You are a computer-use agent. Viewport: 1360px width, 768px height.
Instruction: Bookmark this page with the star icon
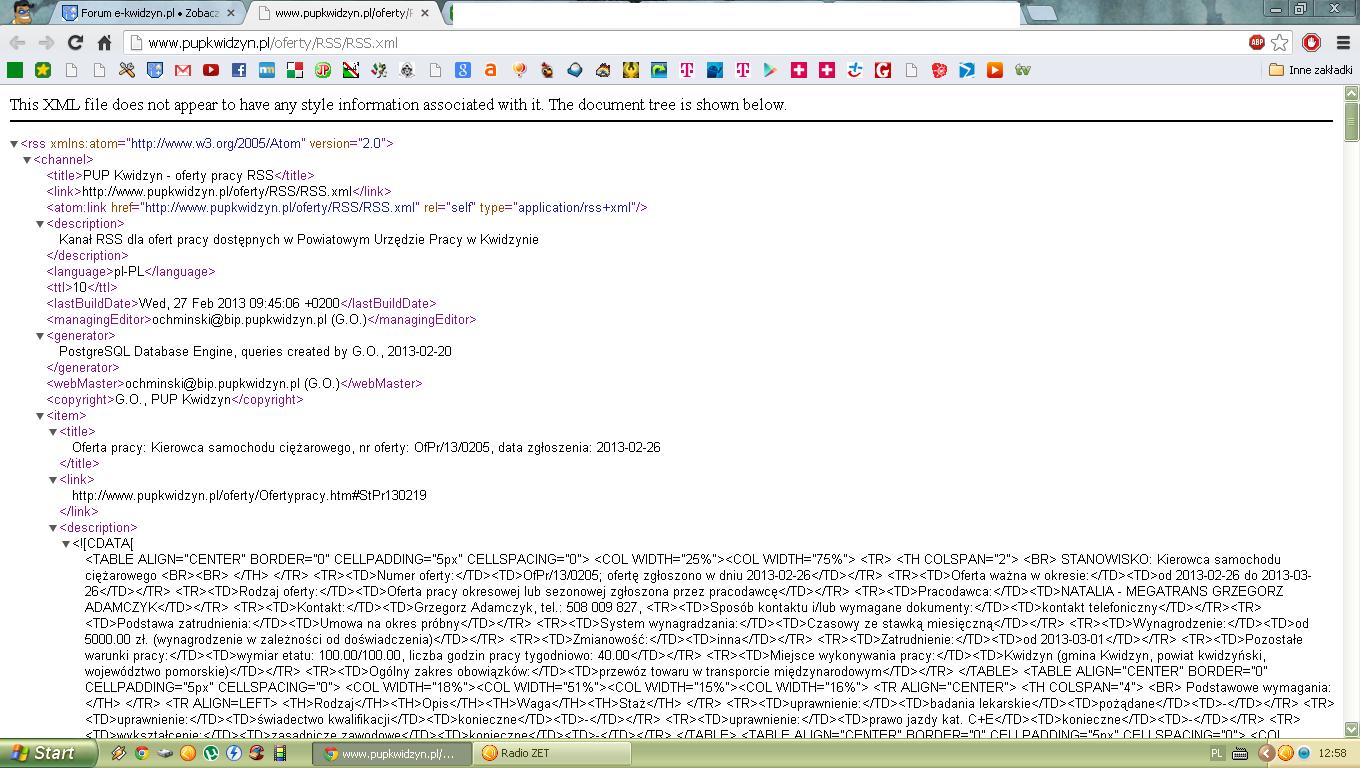(1280, 42)
